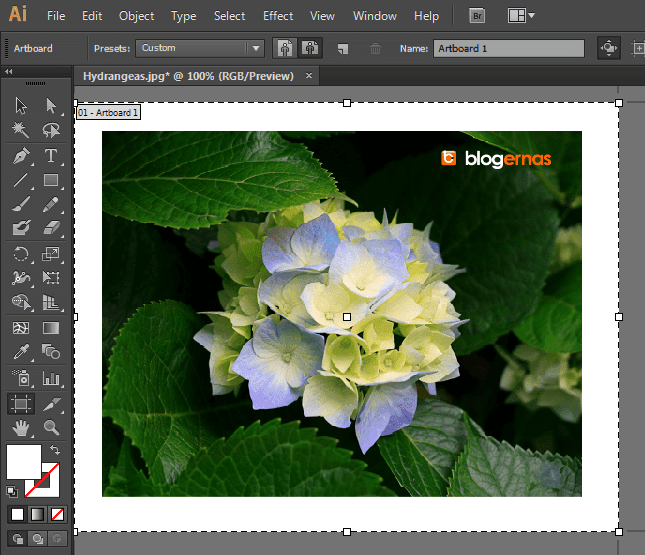This screenshot has width=645, height=555.
Task: Select the Gradient tool
Action: point(51,328)
